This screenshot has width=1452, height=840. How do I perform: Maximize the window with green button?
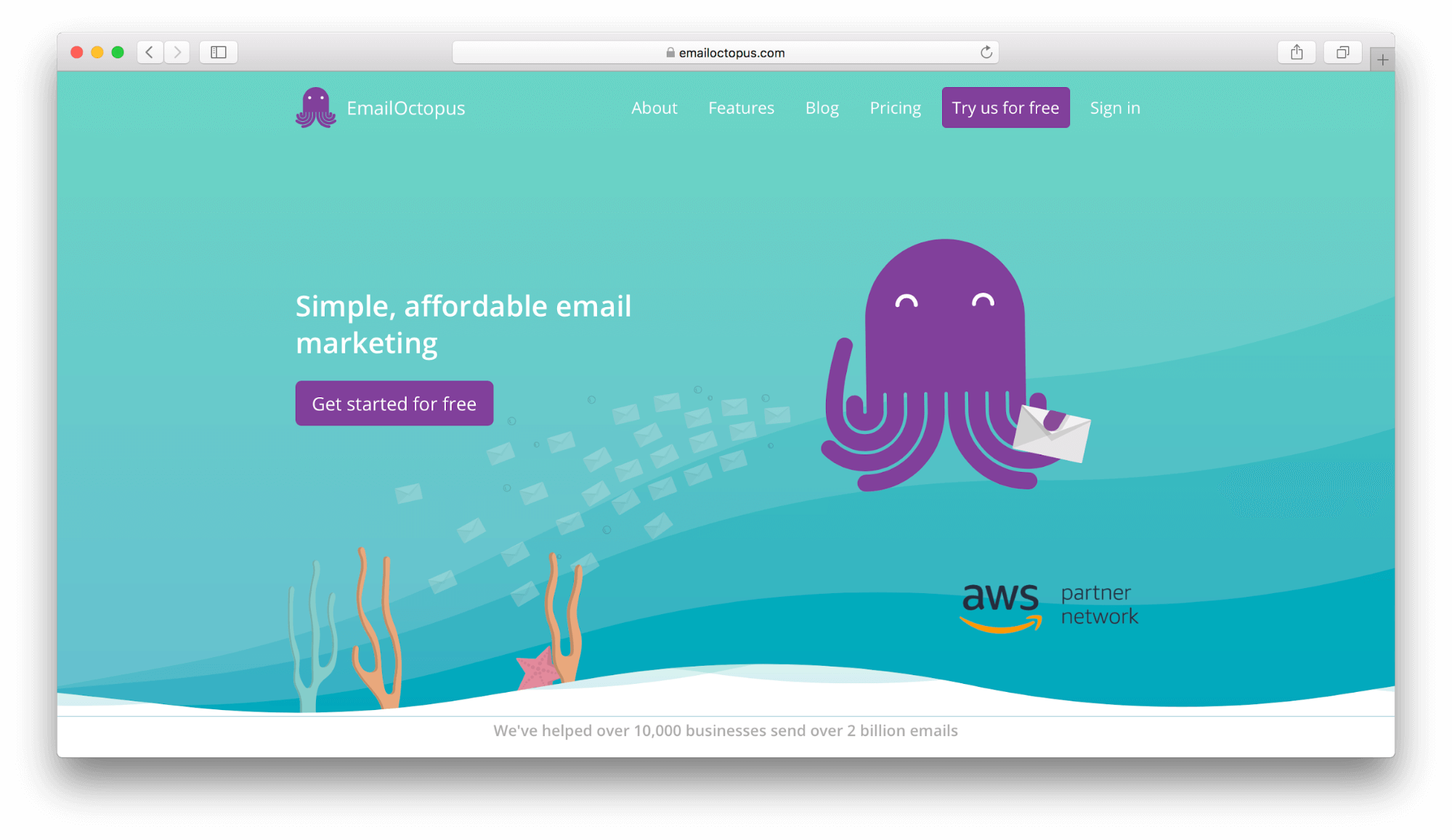(x=118, y=52)
